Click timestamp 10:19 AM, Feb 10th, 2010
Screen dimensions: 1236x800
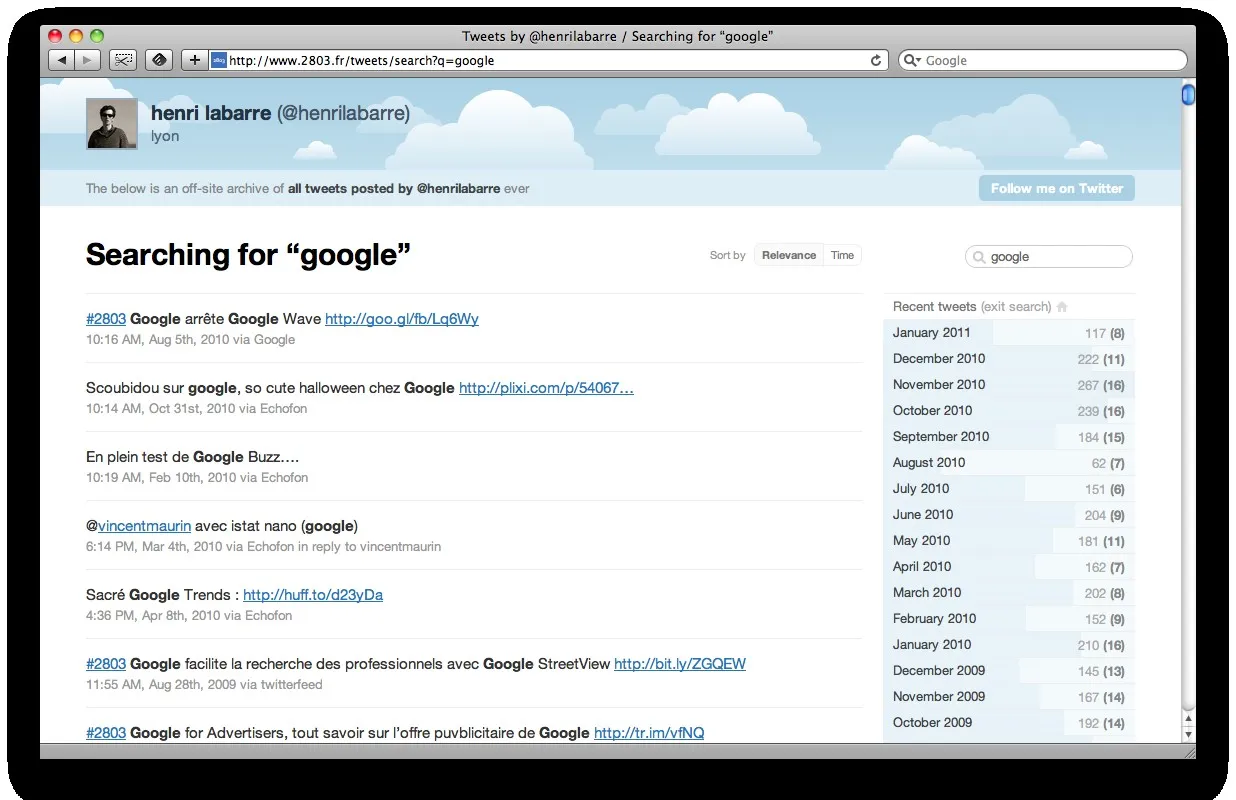tap(161, 478)
